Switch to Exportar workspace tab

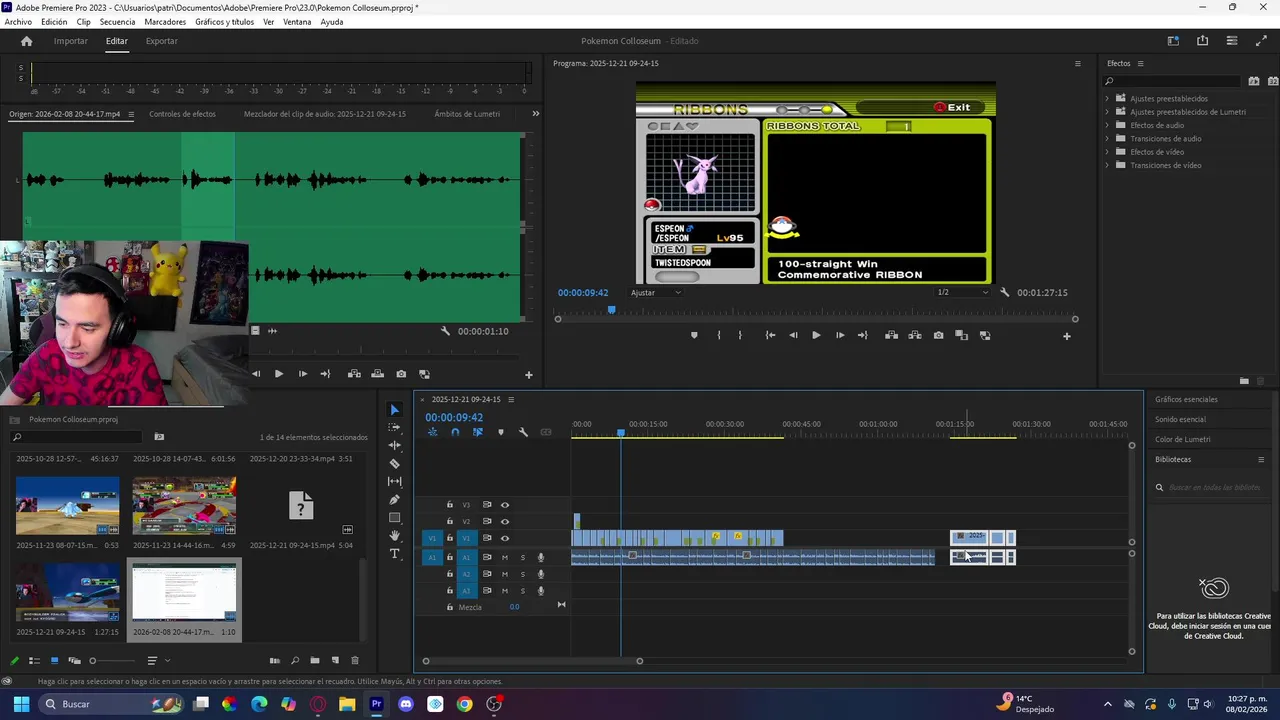pyautogui.click(x=161, y=41)
